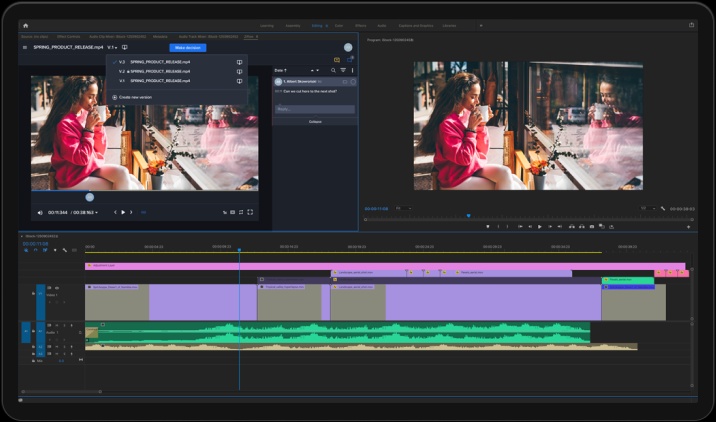Expand the Date sort dropdown in comments
The height and width of the screenshot is (422, 716).
[282, 70]
